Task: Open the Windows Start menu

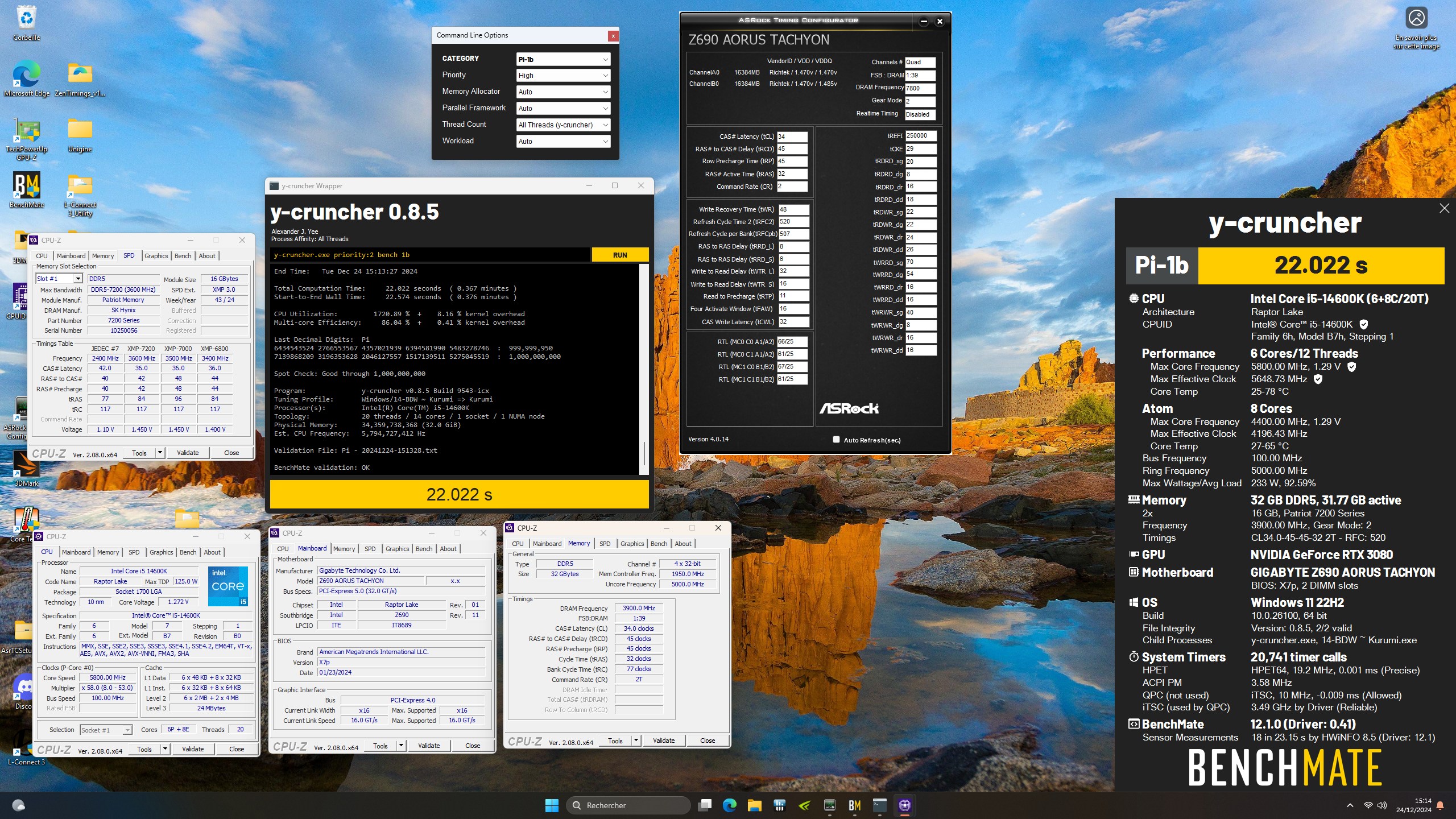Action: click(x=552, y=805)
